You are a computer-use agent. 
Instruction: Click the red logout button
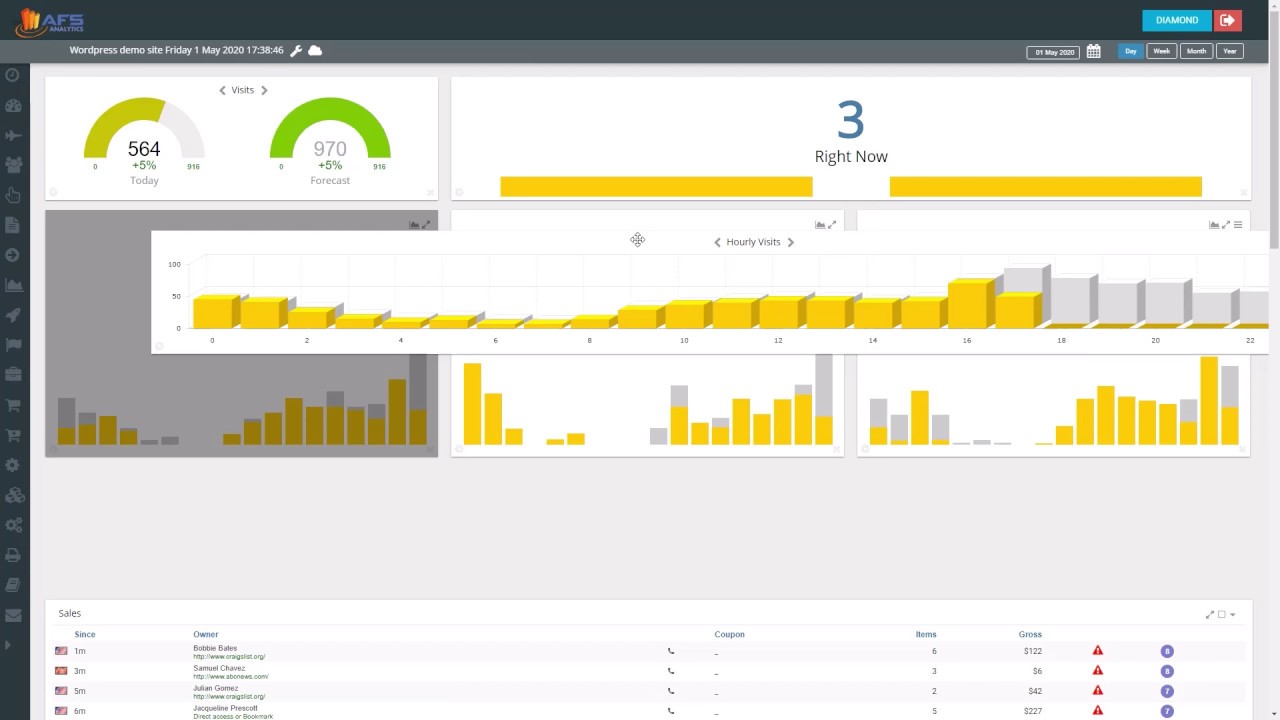tap(1227, 20)
